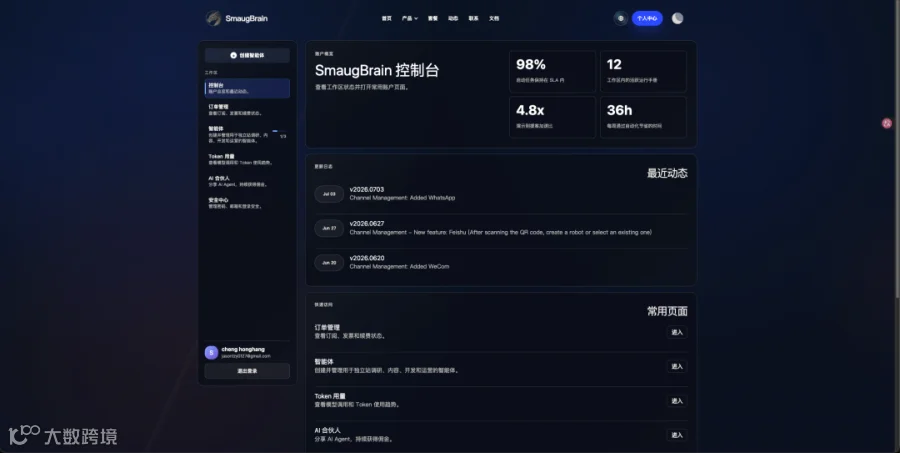900x453 pixels.
Task: Click the purple user avatar beside cheng honghang
Action: click(x=211, y=353)
